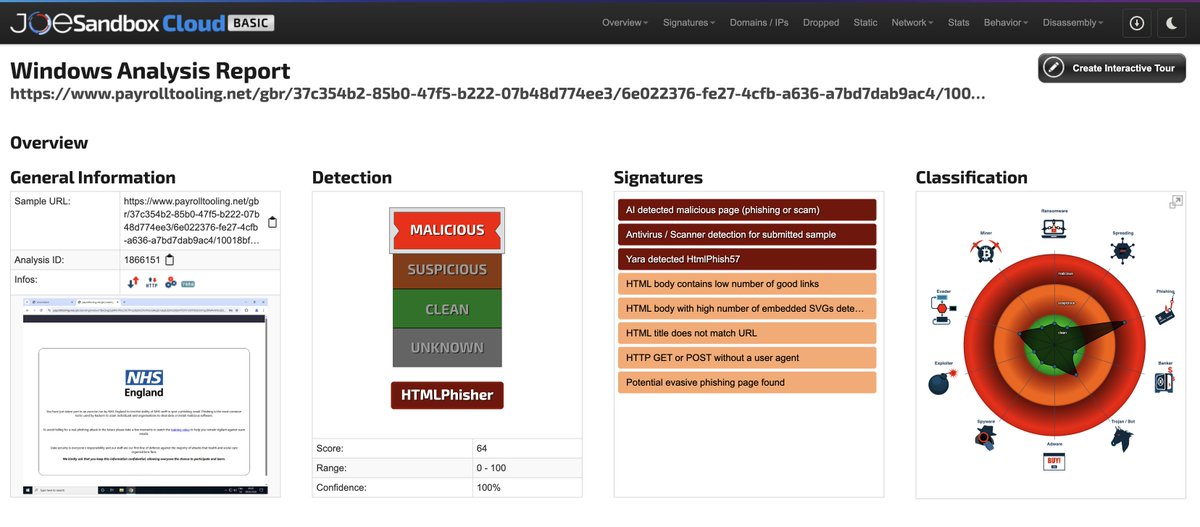Go to the Stats section
Image resolution: width=1200 pixels, height=527 pixels.
pyautogui.click(x=959, y=22)
